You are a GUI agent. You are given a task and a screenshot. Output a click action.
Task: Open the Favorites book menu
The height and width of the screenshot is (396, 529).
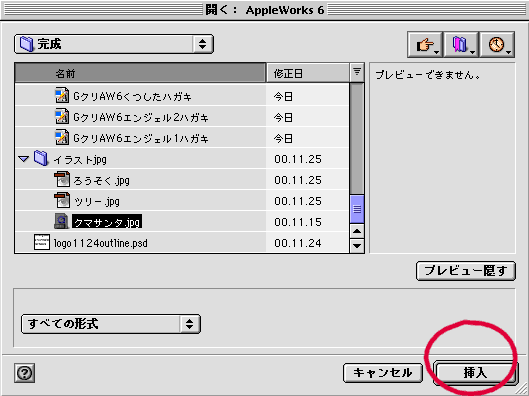tap(461, 44)
